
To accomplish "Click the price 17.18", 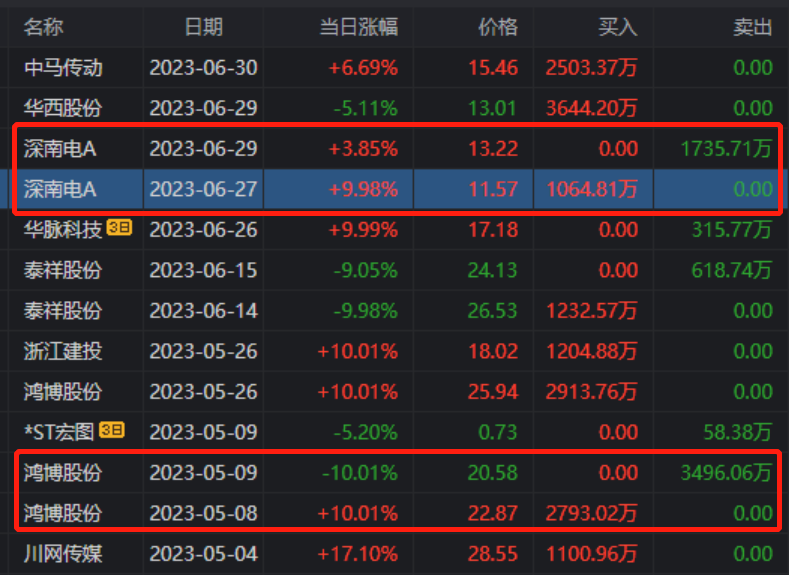I will point(493,230).
